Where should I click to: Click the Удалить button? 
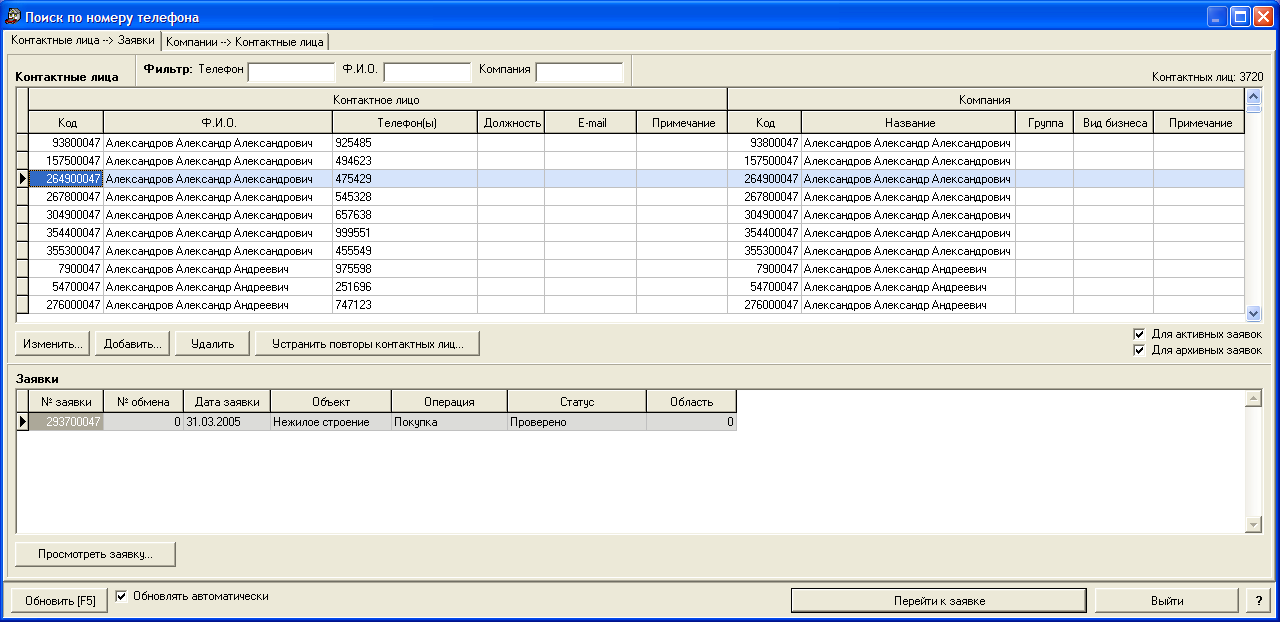point(213,344)
